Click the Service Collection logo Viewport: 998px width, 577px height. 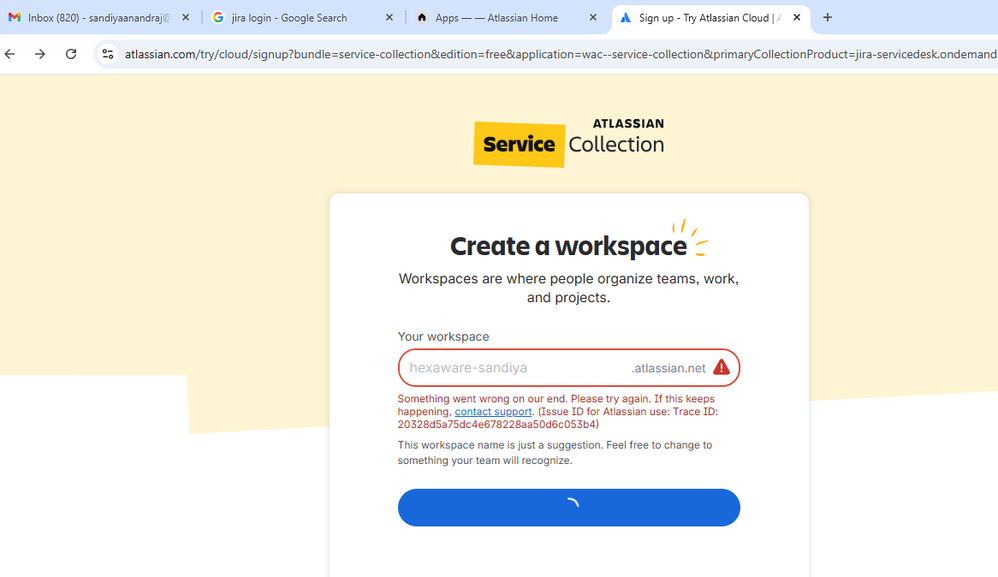[x=568, y=144]
